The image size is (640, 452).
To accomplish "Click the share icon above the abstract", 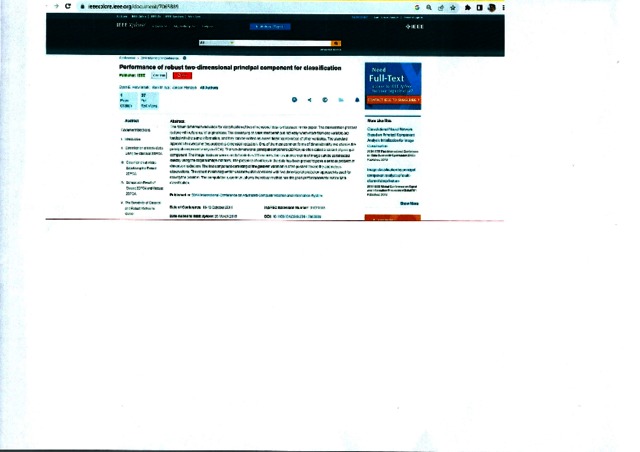I will (x=310, y=100).
